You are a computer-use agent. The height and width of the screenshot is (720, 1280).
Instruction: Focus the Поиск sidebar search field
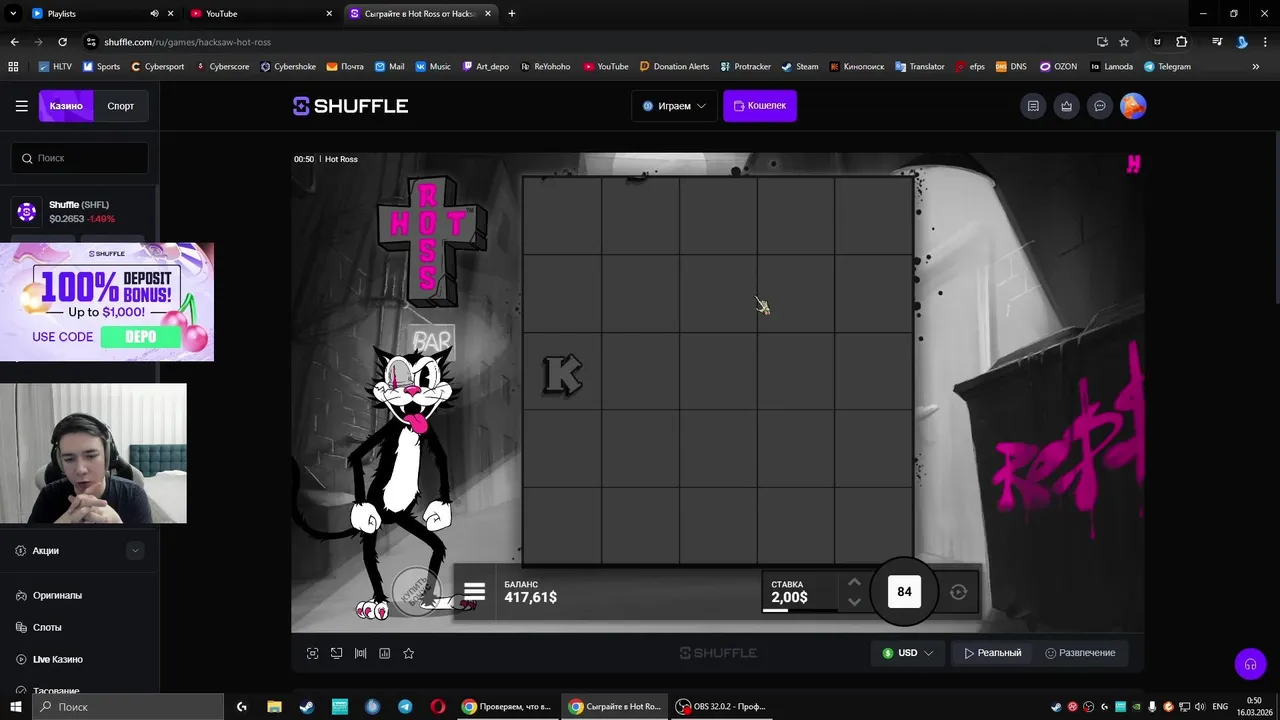tap(80, 158)
